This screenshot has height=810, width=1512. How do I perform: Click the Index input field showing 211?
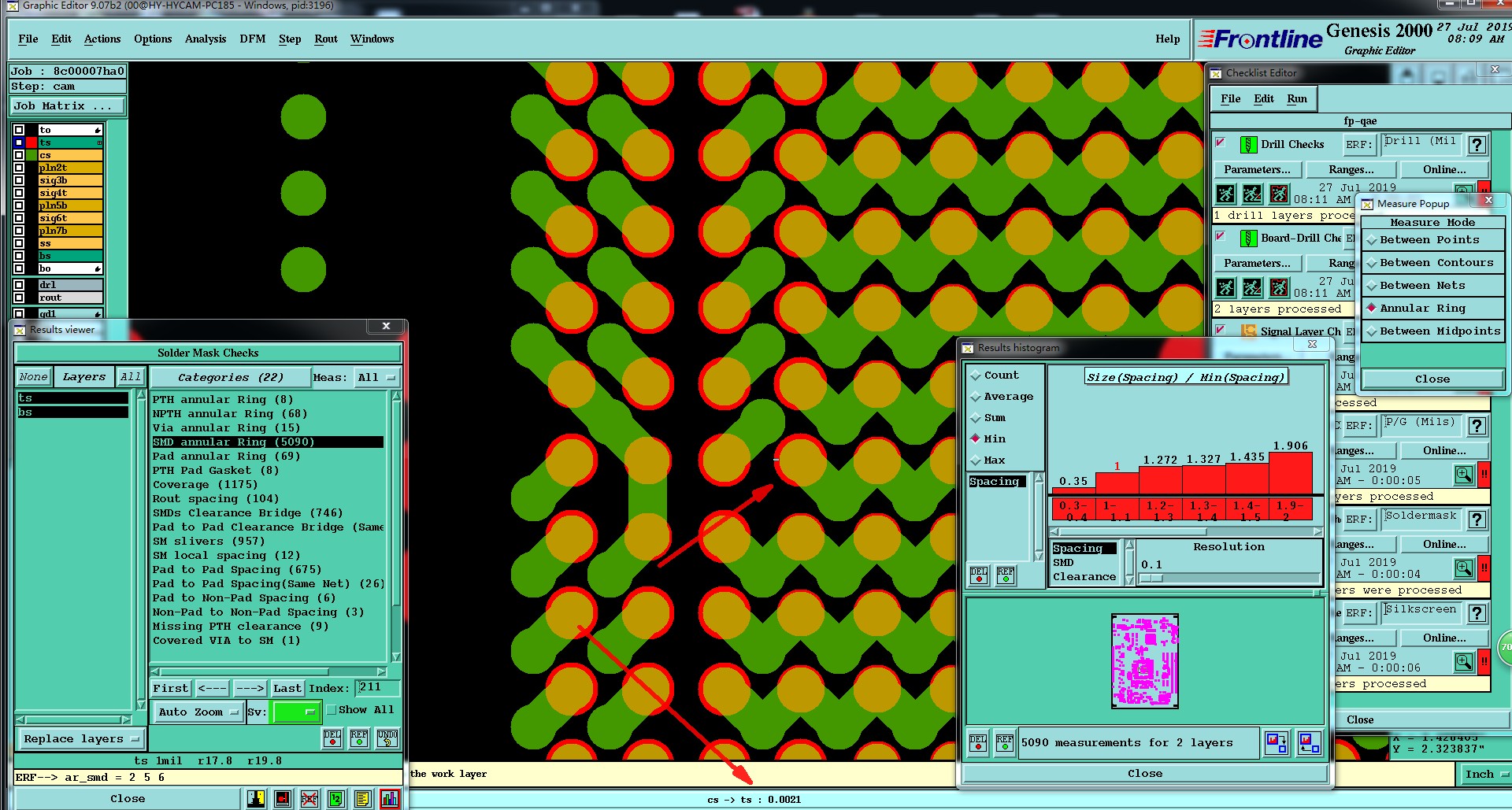coord(377,688)
